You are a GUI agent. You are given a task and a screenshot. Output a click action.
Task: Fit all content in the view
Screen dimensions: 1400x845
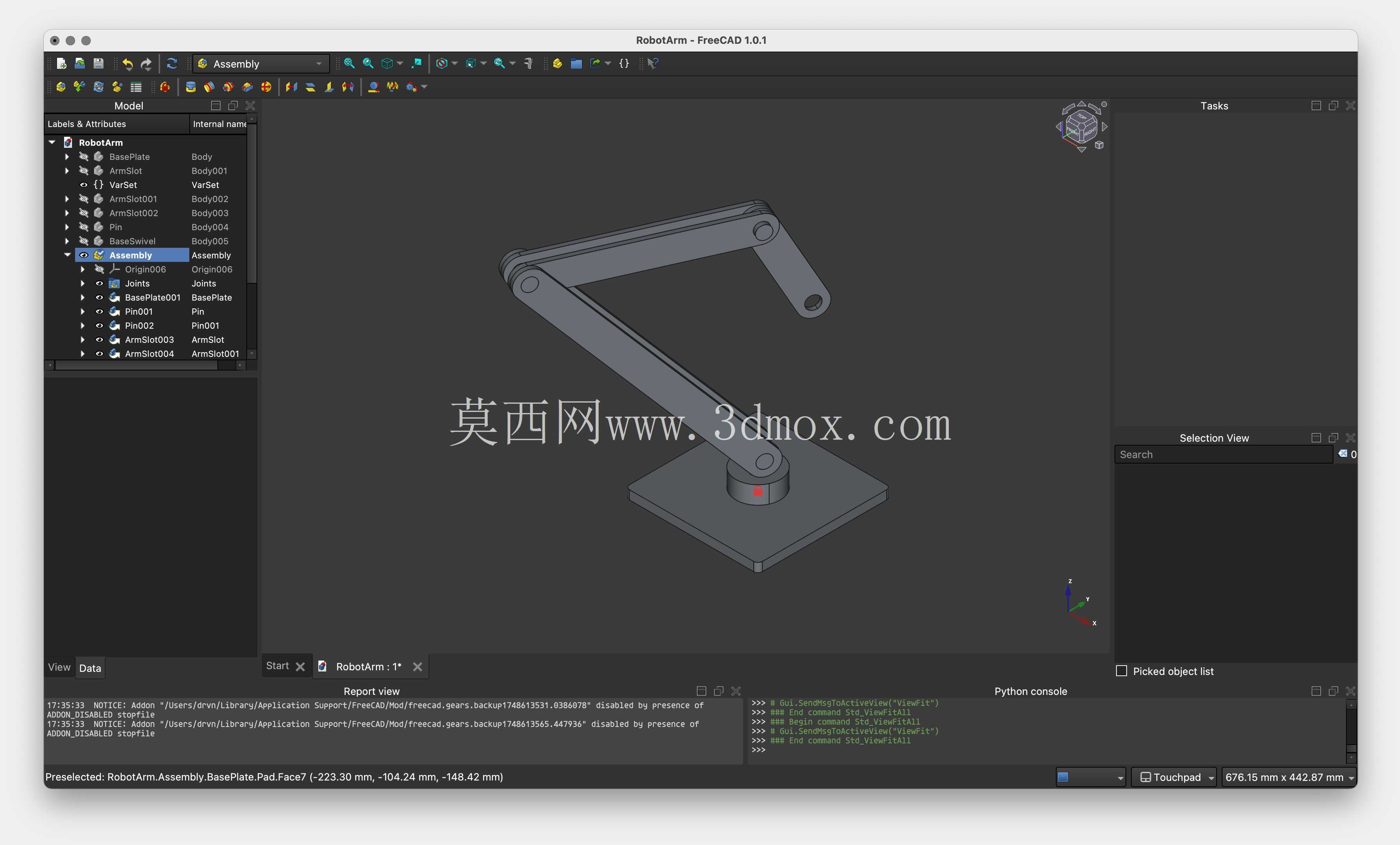349,64
